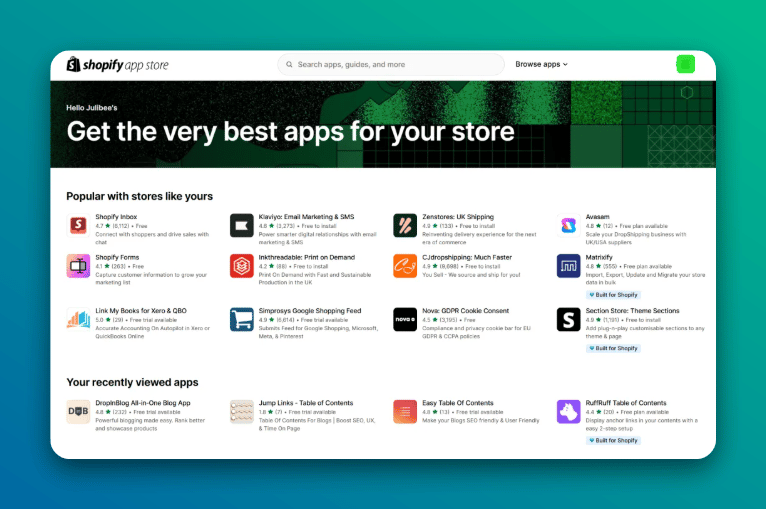
Task: Open the Matrixify app icon
Action: (569, 266)
